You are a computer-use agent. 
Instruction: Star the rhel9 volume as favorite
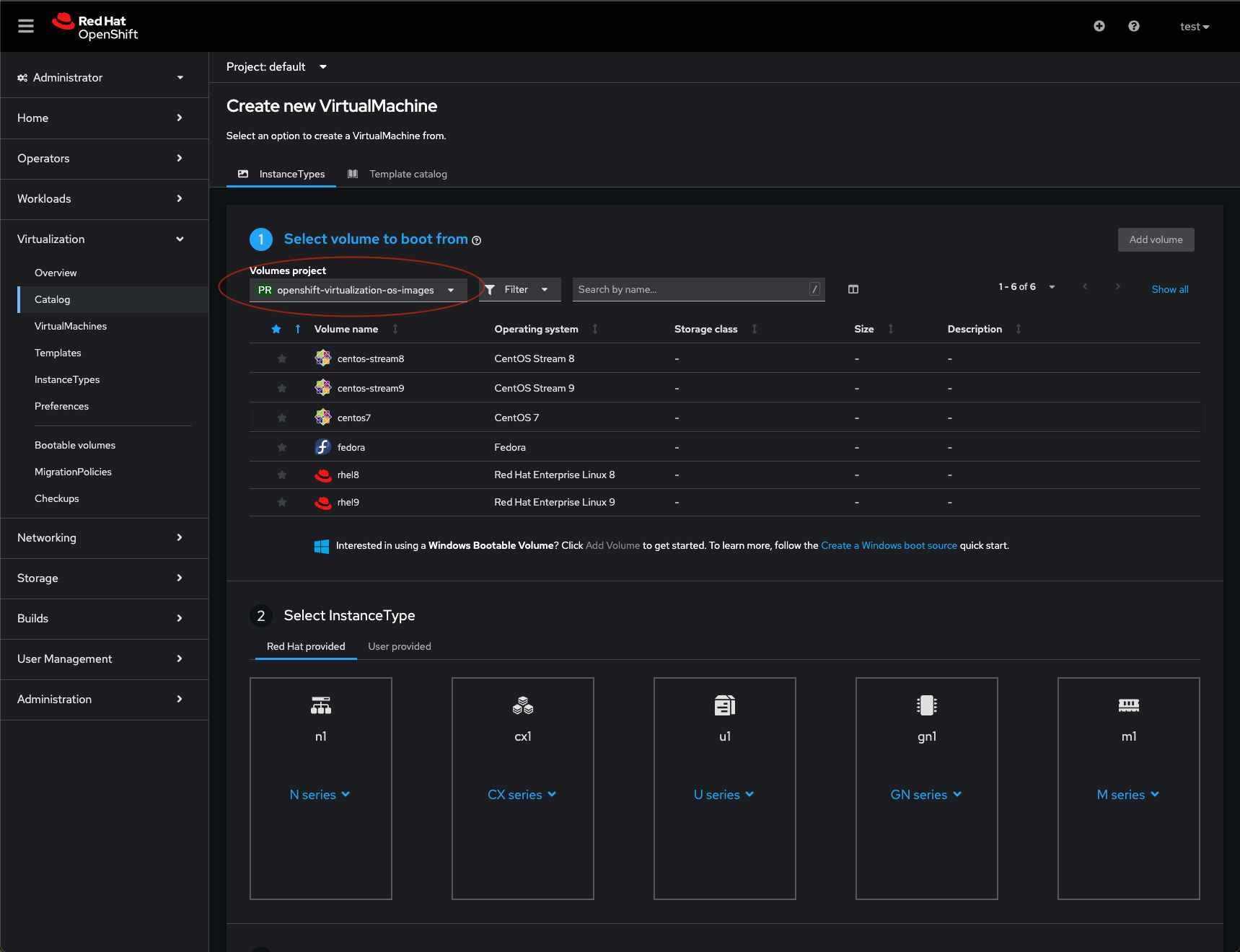point(282,502)
